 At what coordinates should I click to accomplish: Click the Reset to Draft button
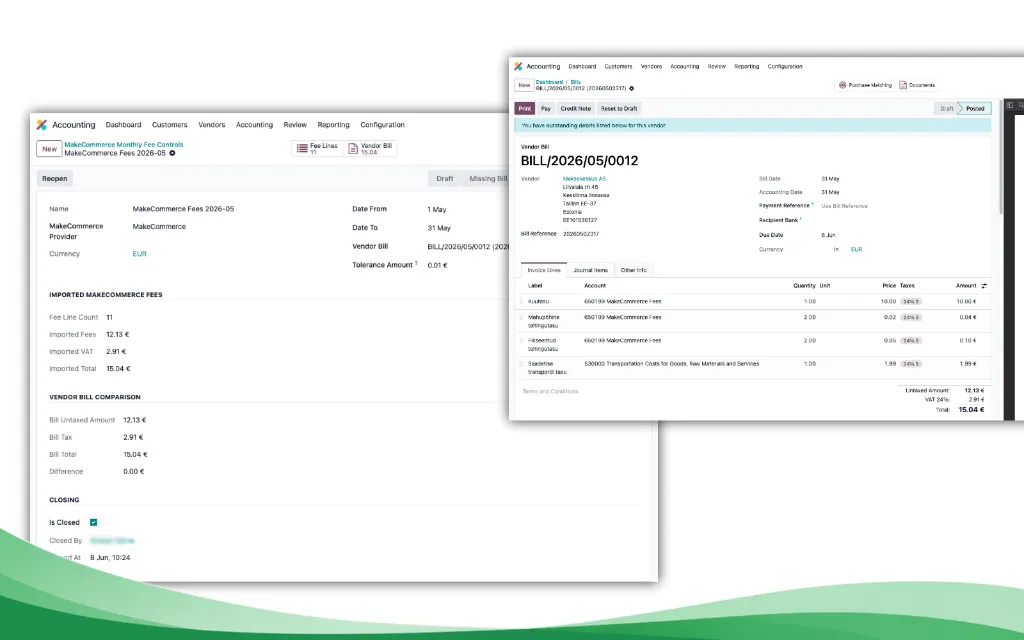click(619, 108)
